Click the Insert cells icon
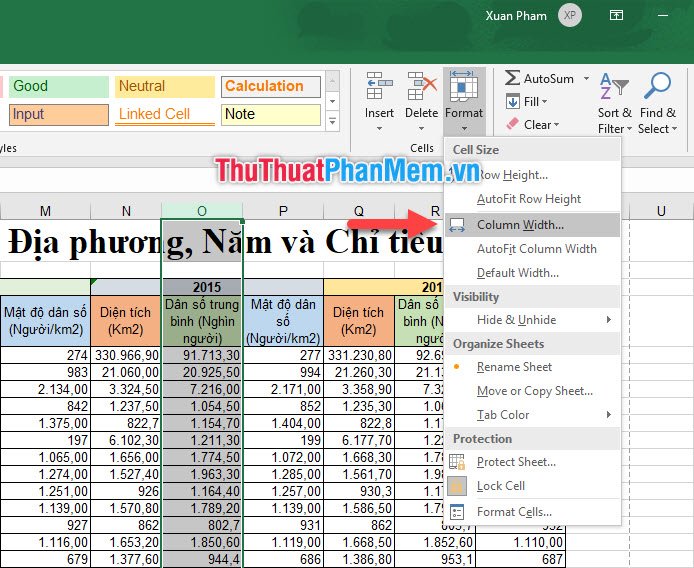The width and height of the screenshot is (694, 568). tap(379, 86)
